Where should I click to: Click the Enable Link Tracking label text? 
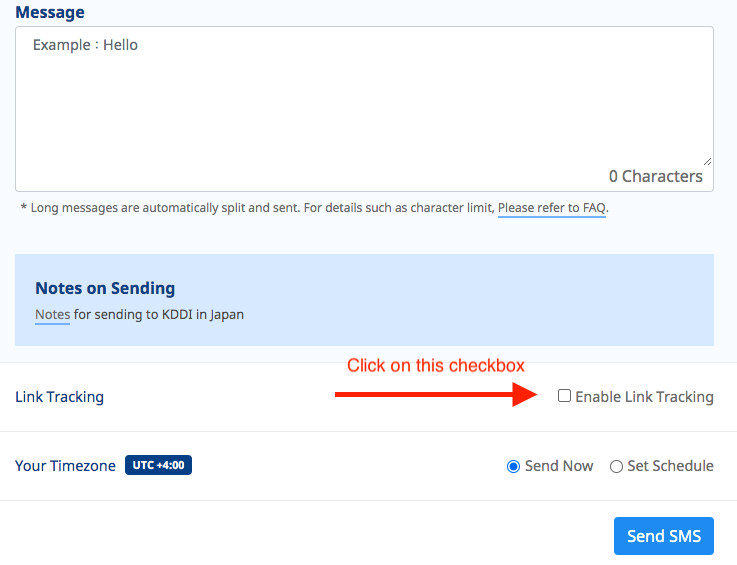(644, 397)
